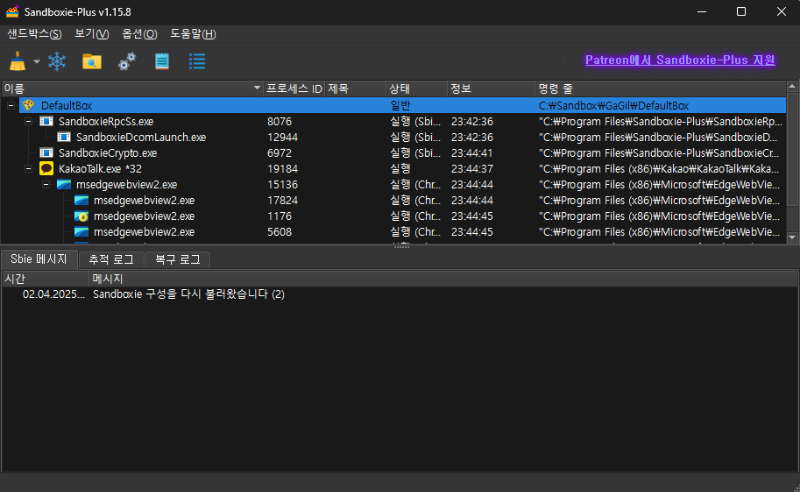800x492 pixels.
Task: Click the icon of msedgewebview2.exe PID 1176
Action: [x=82, y=216]
